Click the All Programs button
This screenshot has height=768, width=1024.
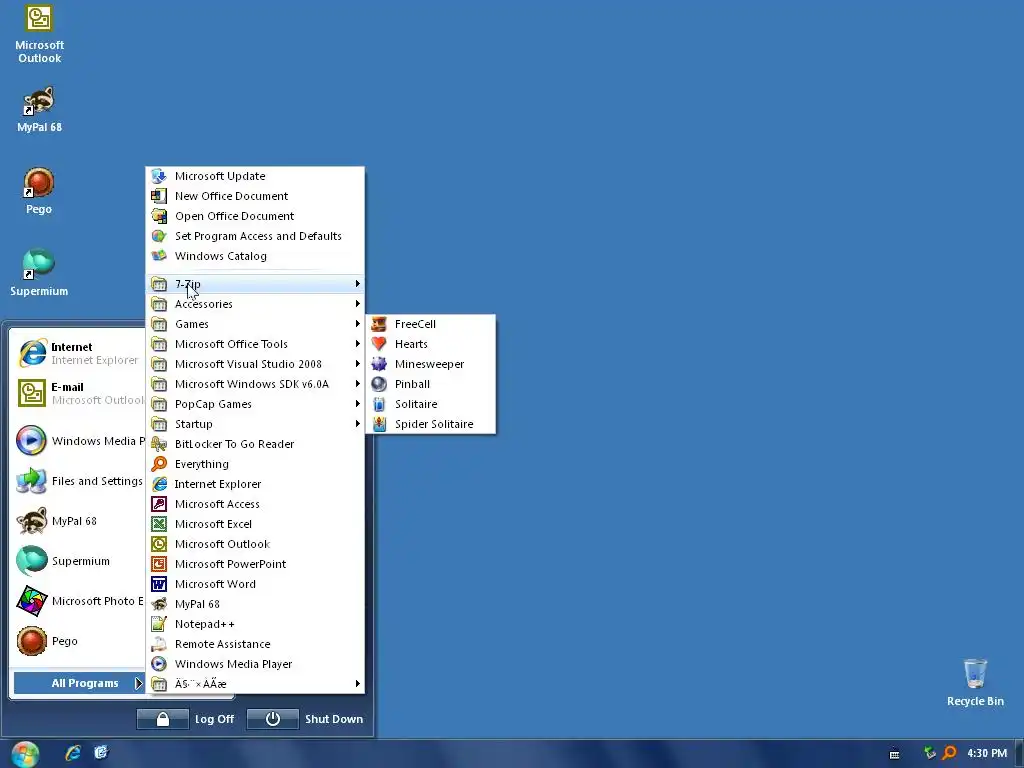[79, 683]
